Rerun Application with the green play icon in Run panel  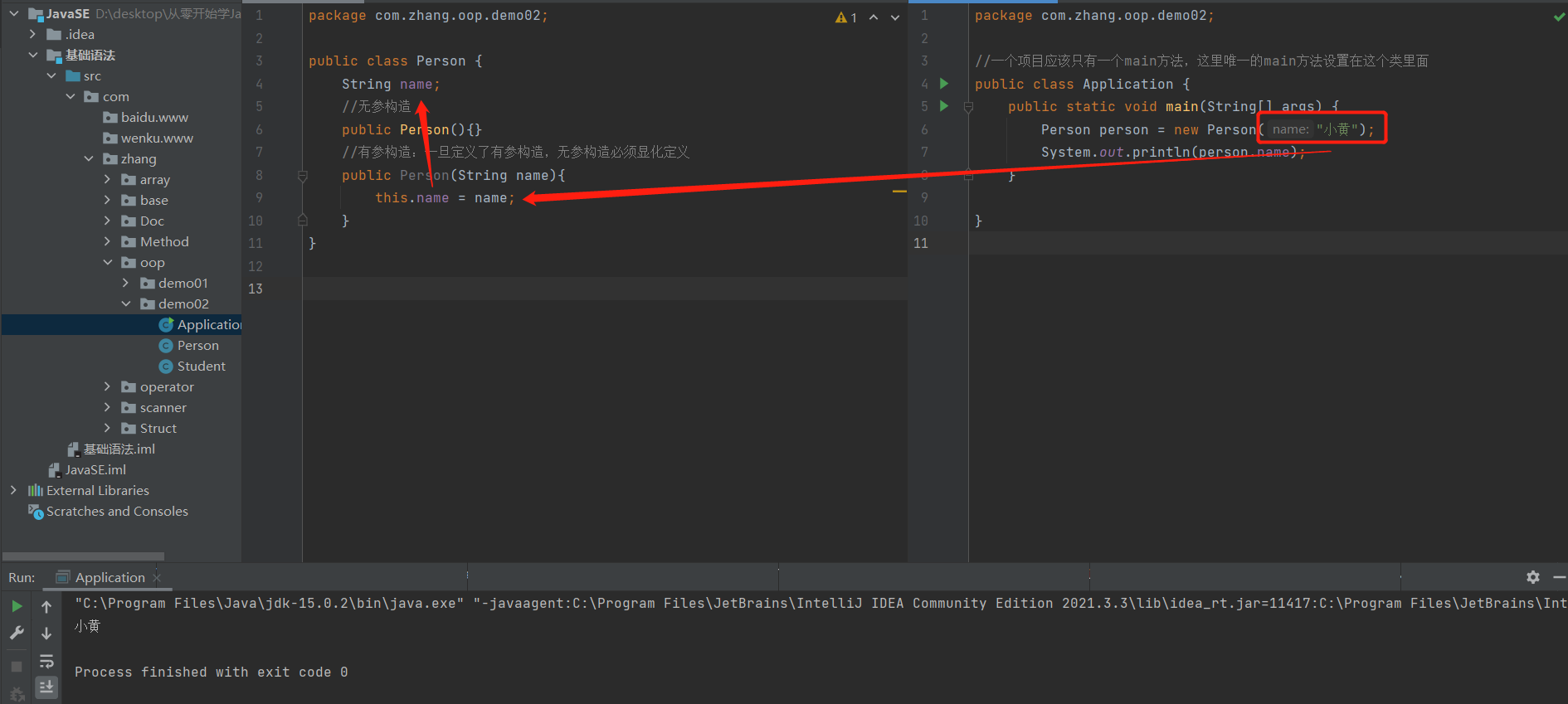click(x=17, y=606)
